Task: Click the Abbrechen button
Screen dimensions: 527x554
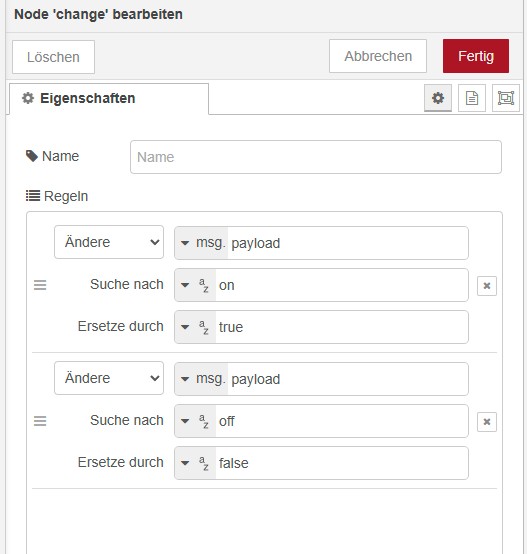Action: (x=378, y=56)
